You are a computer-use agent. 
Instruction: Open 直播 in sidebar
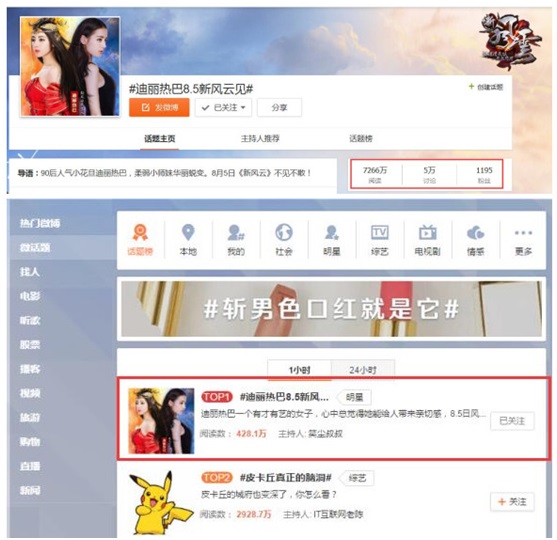click(30, 466)
